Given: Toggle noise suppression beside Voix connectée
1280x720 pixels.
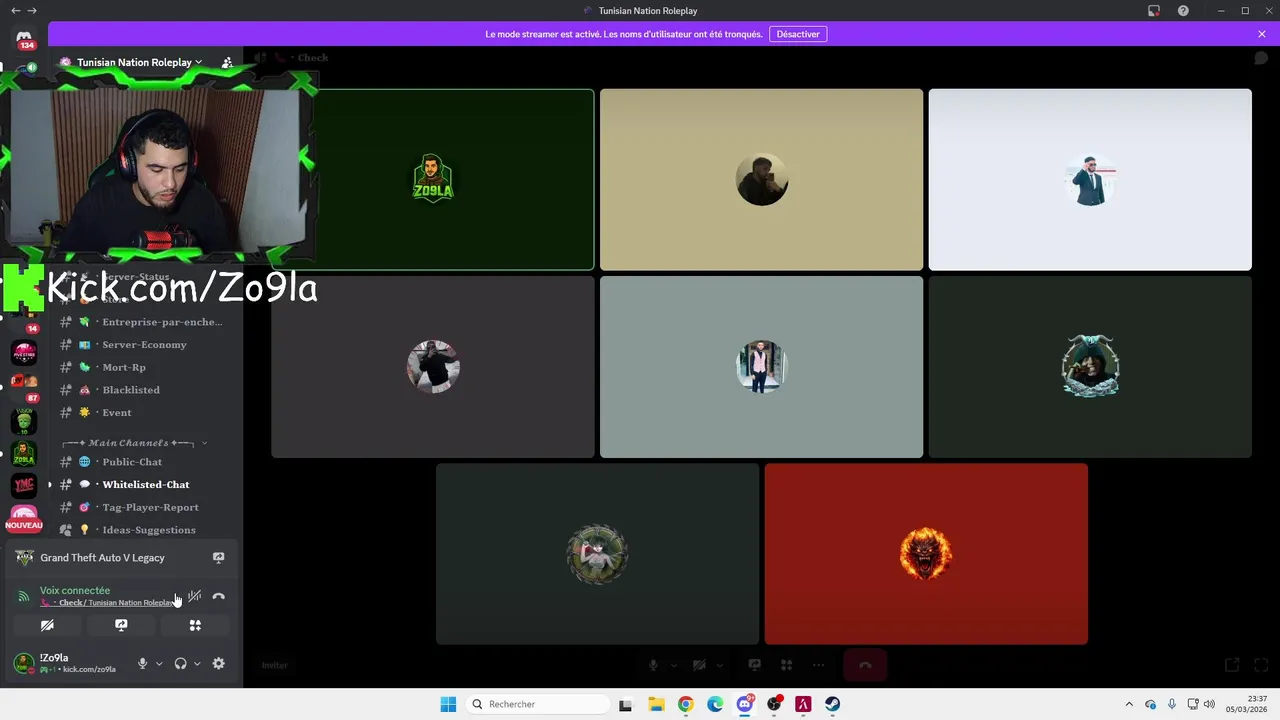Looking at the screenshot, I should 195,596.
